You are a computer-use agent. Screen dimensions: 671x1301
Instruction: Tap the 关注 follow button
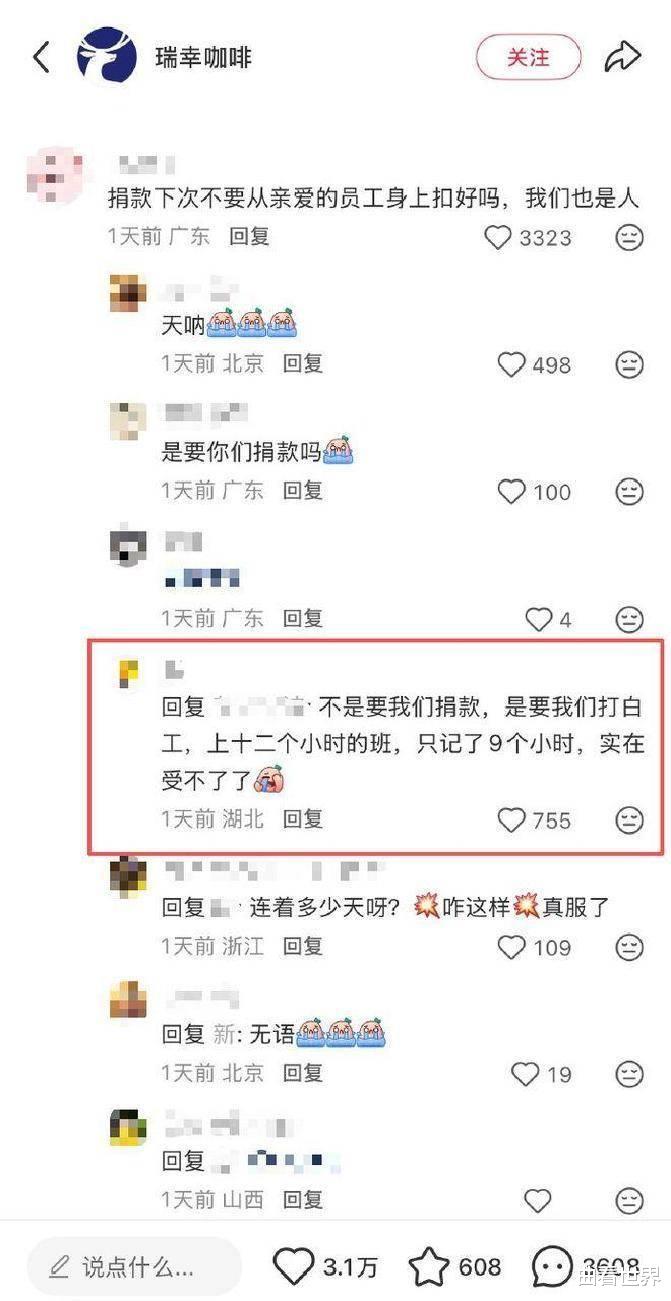click(x=528, y=57)
